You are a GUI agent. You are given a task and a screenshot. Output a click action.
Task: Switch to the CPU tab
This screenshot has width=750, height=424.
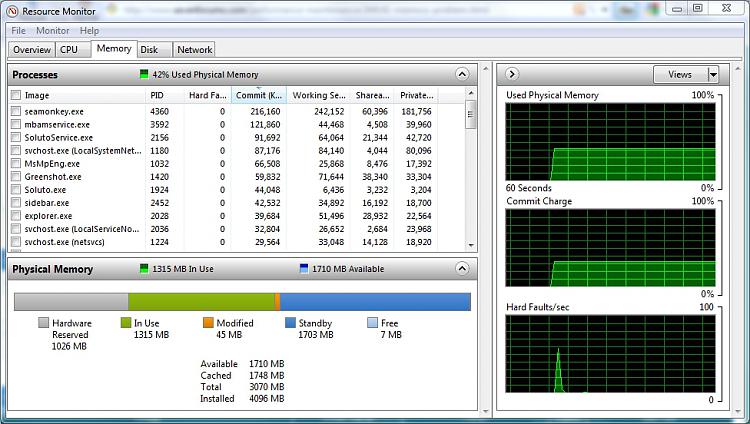point(73,50)
